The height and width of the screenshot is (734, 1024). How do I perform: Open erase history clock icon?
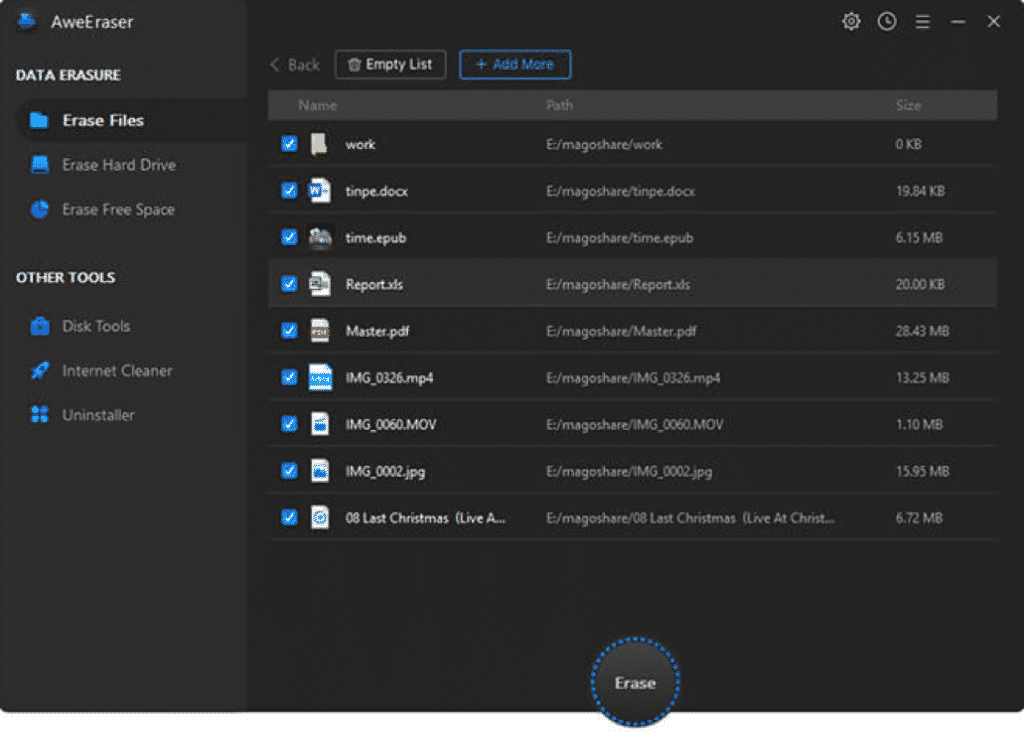pos(887,21)
